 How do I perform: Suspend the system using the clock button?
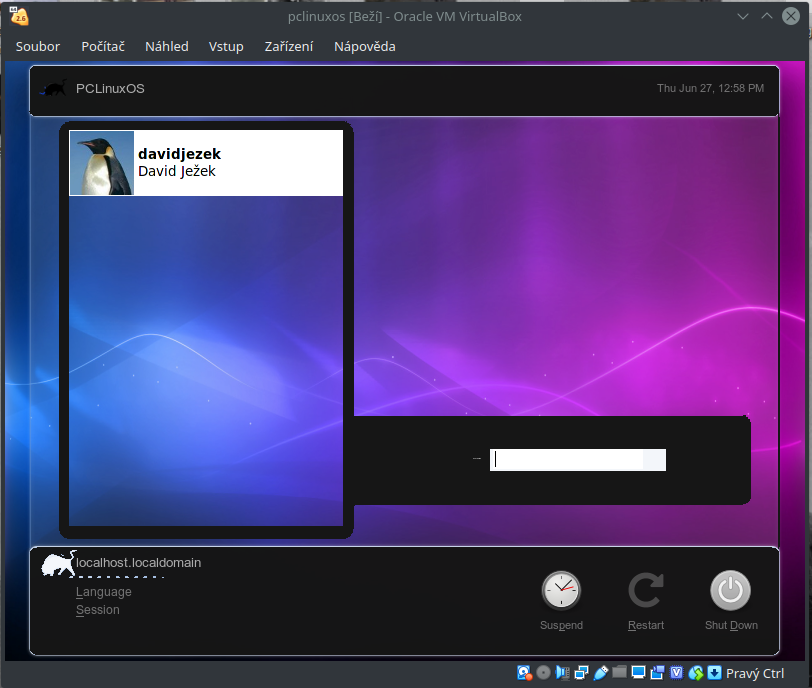(561, 591)
